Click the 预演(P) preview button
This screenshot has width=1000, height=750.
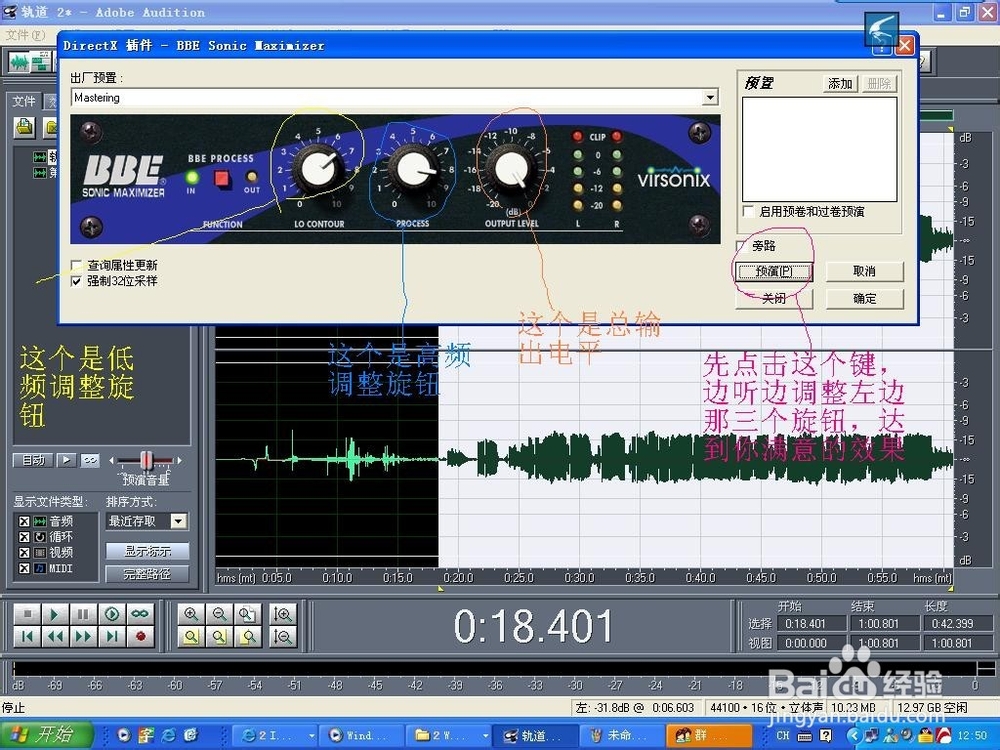click(774, 272)
